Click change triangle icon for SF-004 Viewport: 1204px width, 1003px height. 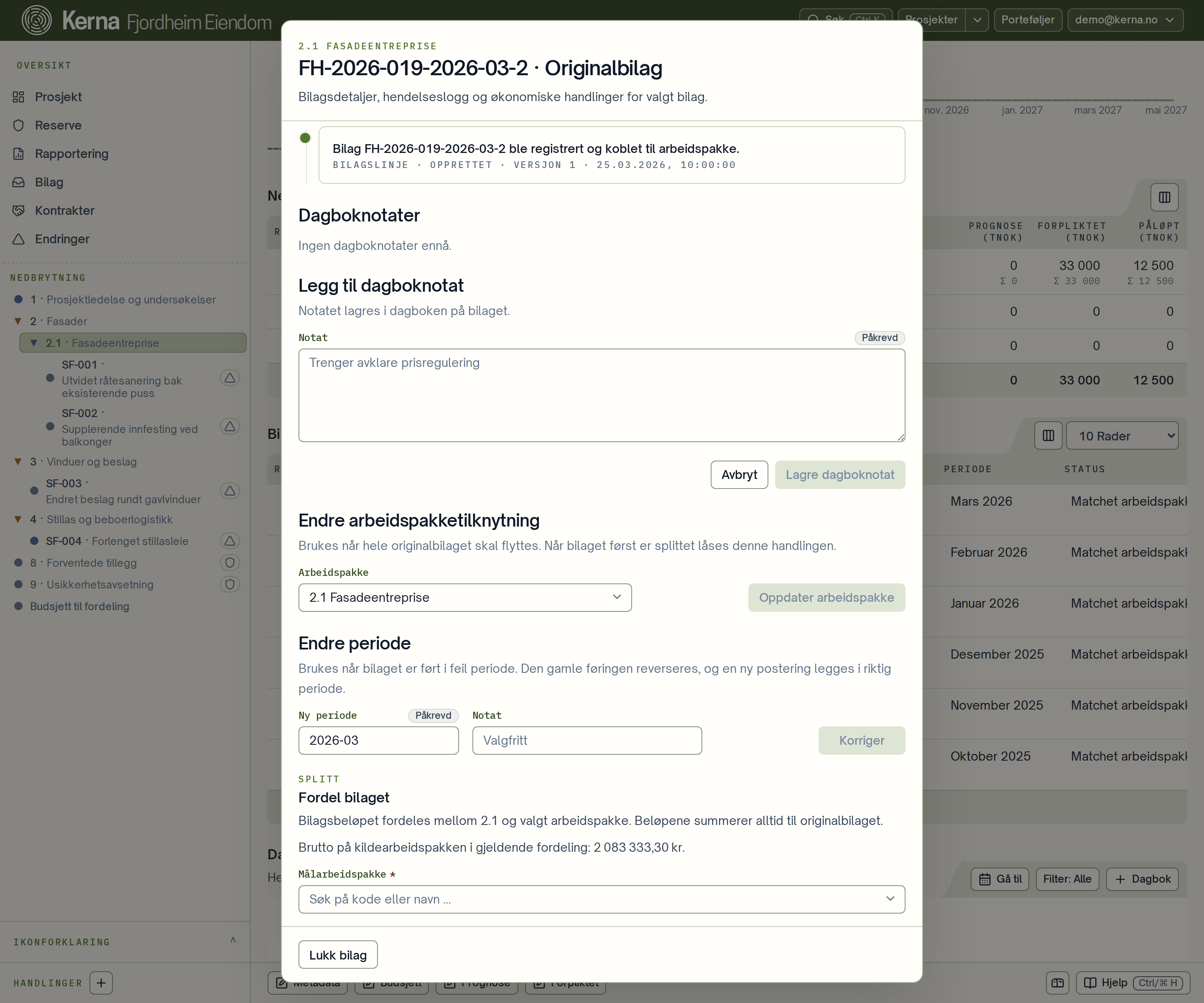click(x=230, y=541)
